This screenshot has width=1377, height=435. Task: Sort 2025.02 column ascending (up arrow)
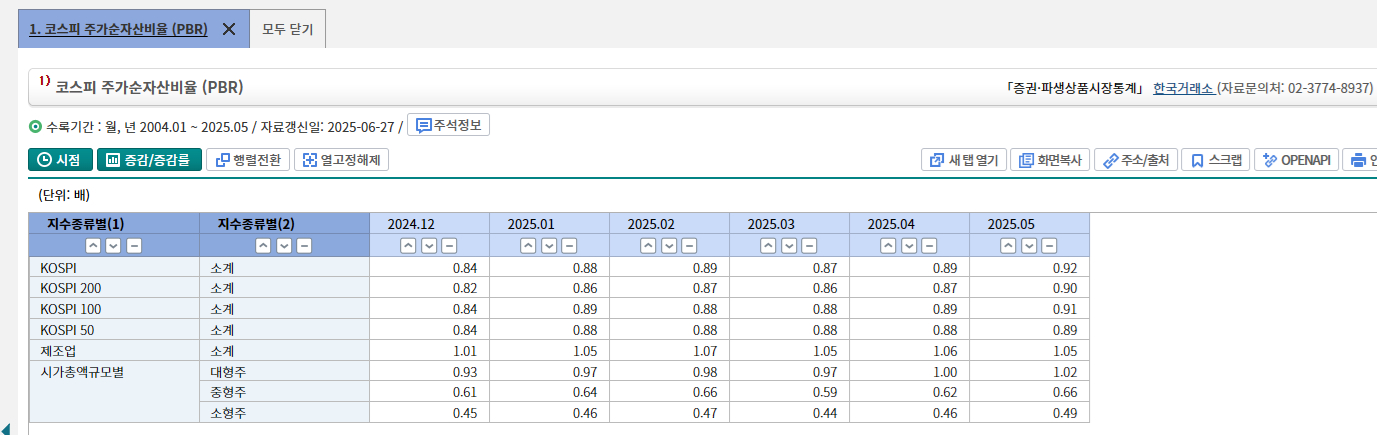648,246
